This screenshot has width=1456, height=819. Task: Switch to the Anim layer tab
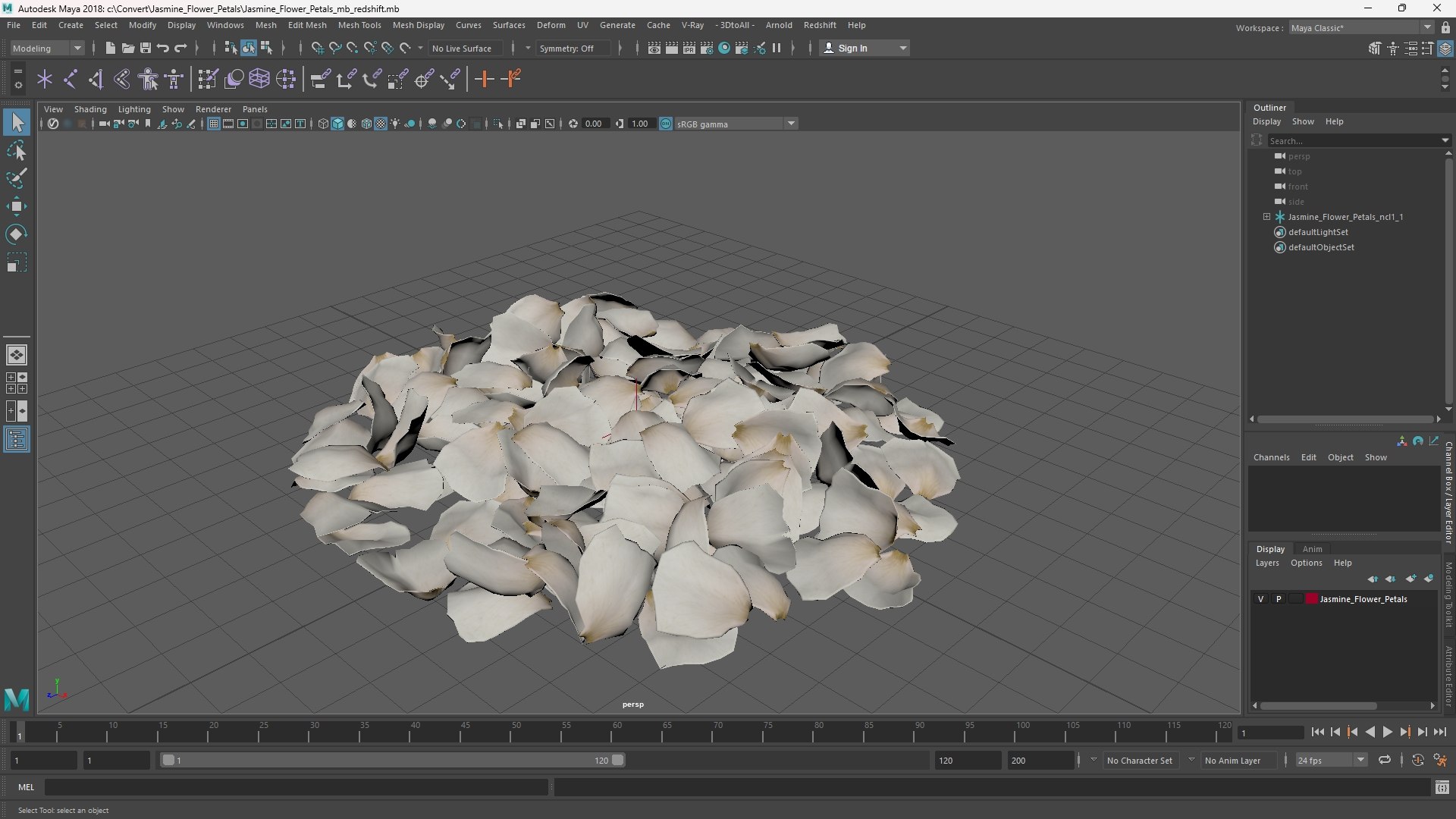pos(1312,549)
